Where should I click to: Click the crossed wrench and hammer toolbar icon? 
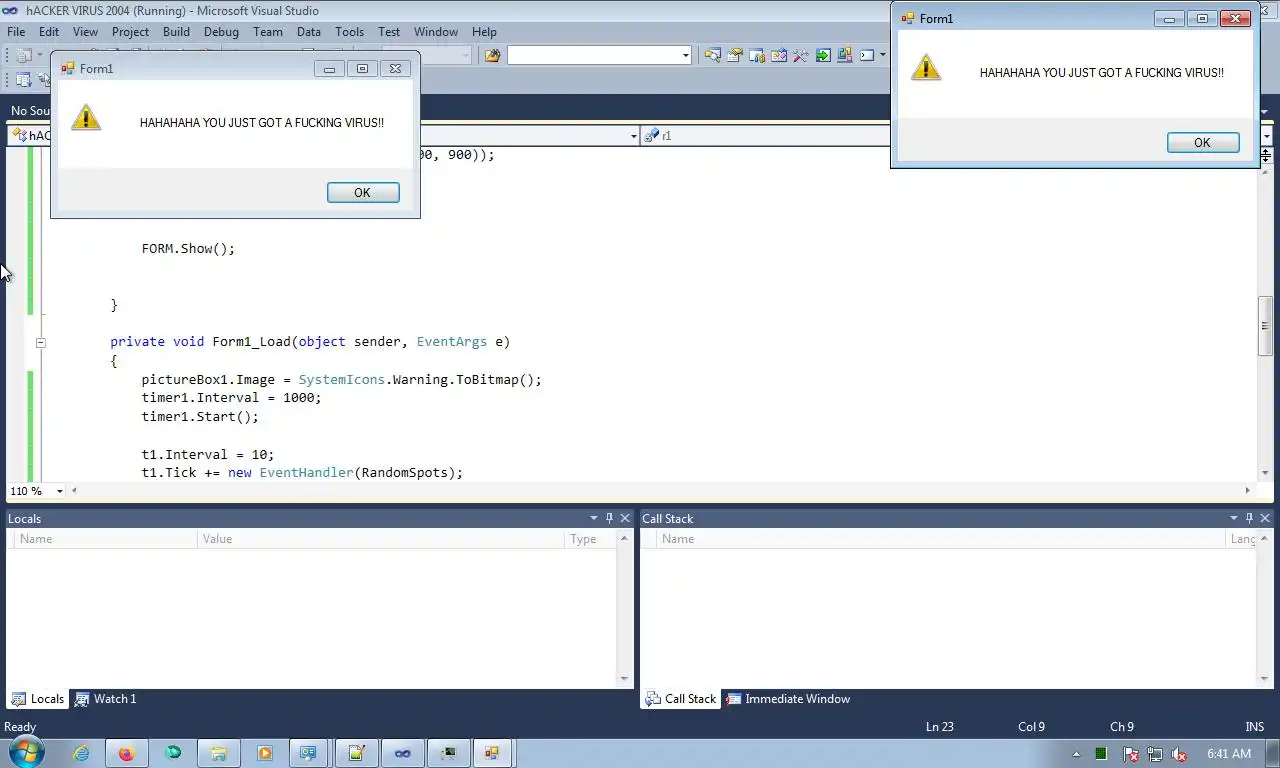[x=800, y=55]
